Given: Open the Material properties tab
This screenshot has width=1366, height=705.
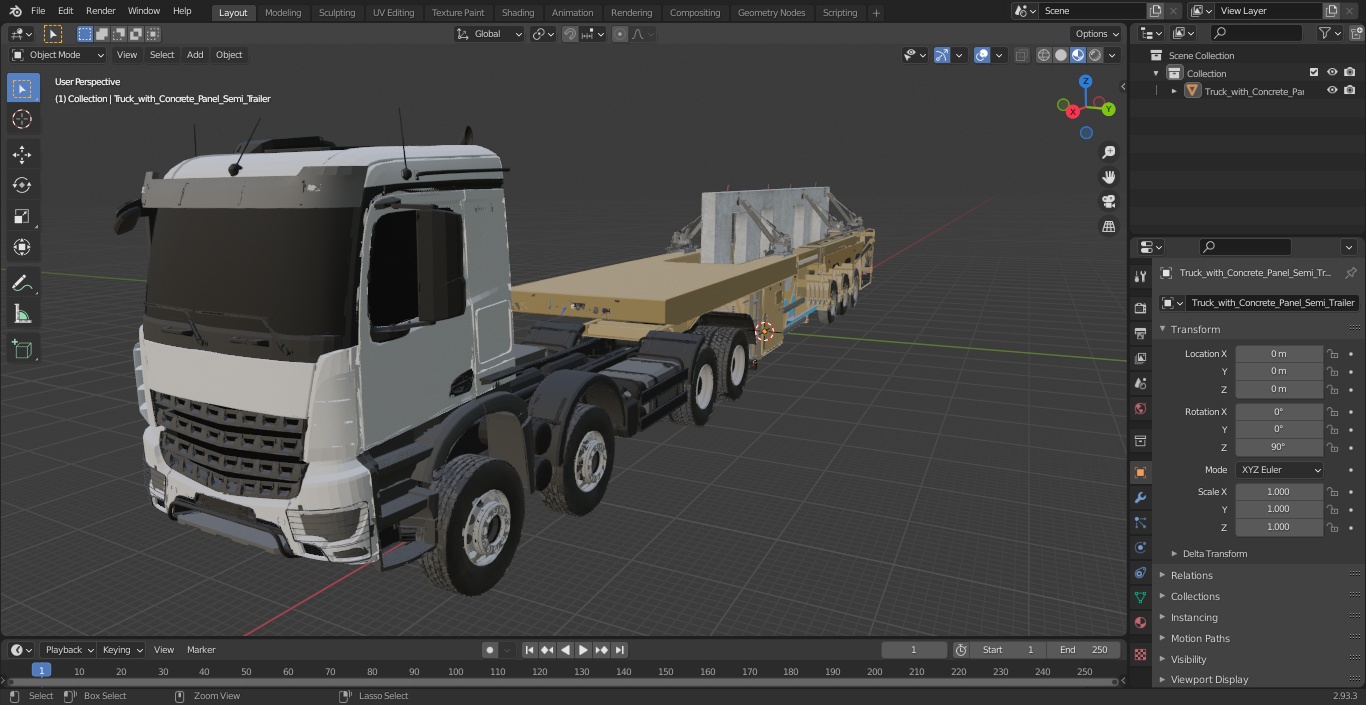Looking at the screenshot, I should [x=1140, y=622].
